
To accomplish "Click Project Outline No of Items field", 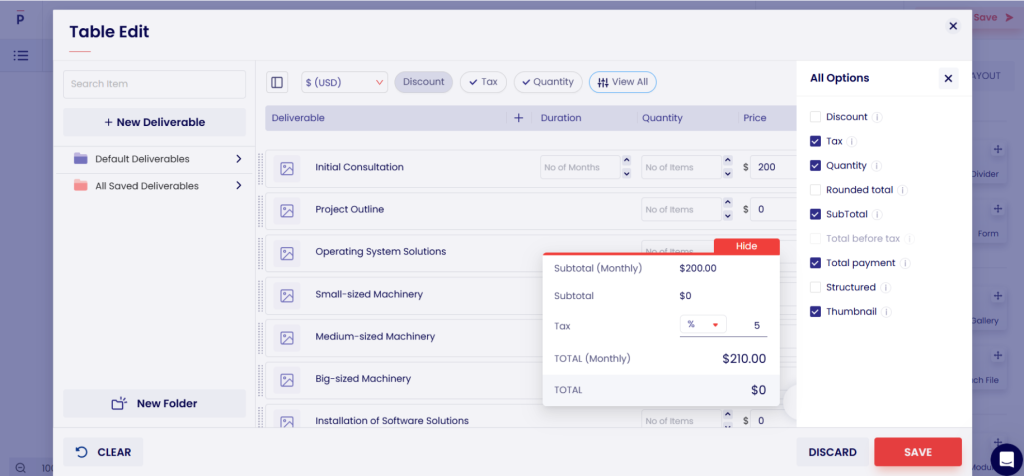I will click(682, 210).
